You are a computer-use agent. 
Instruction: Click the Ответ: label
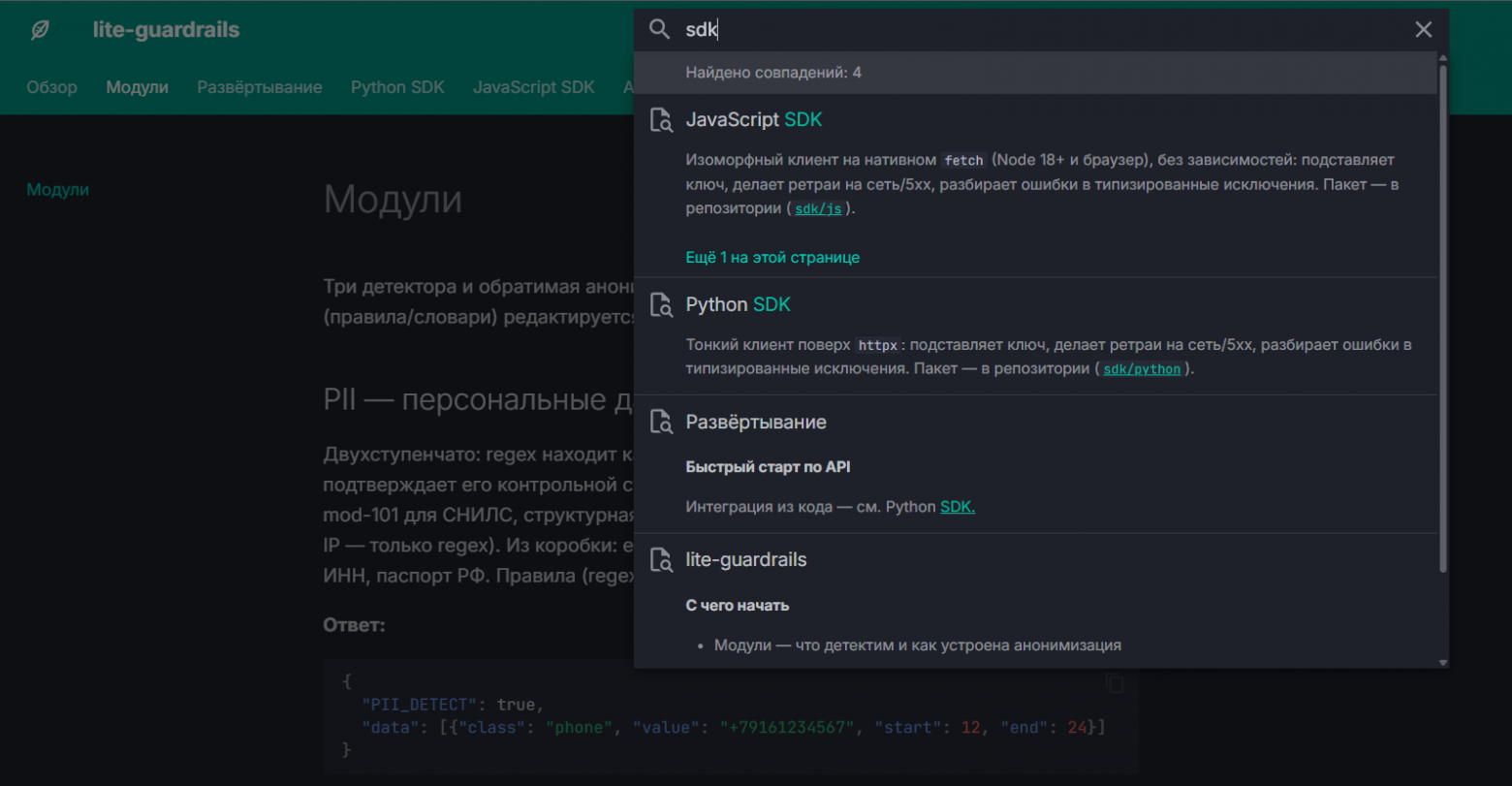354,625
